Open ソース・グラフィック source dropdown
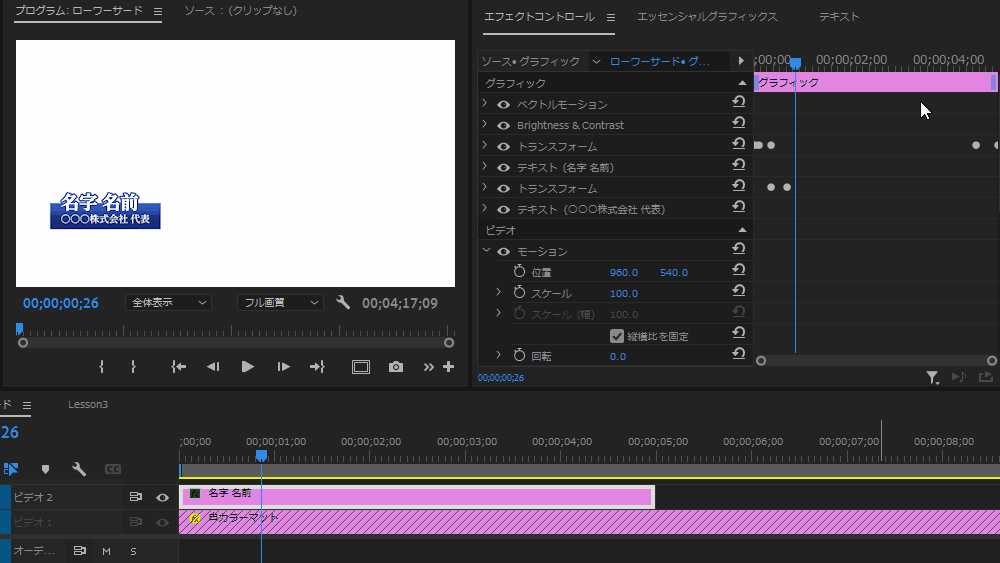 point(596,61)
